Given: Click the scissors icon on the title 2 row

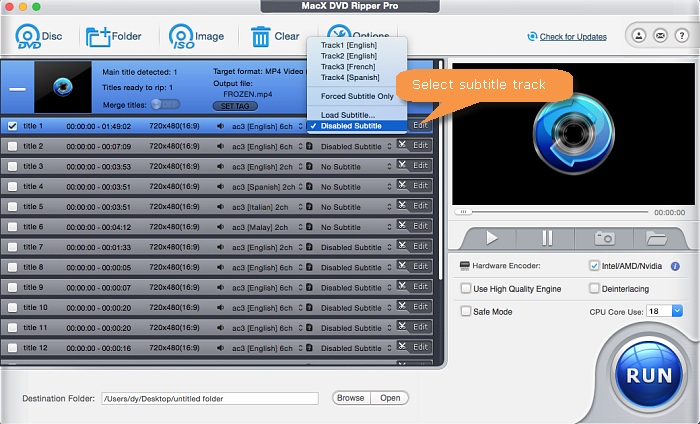Looking at the screenshot, I should pyautogui.click(x=402, y=145).
